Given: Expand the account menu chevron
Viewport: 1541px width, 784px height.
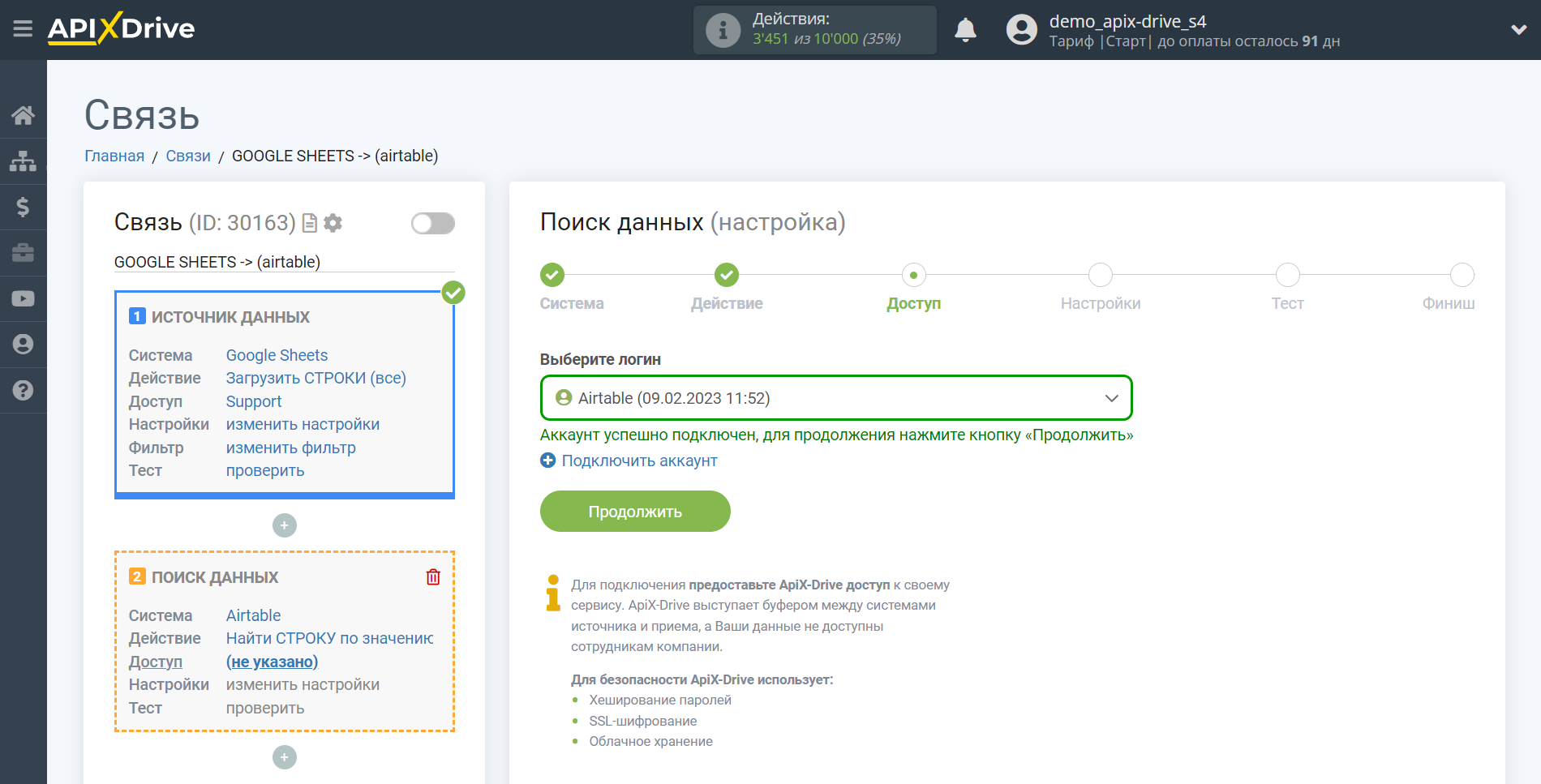Looking at the screenshot, I should pos(1518,30).
